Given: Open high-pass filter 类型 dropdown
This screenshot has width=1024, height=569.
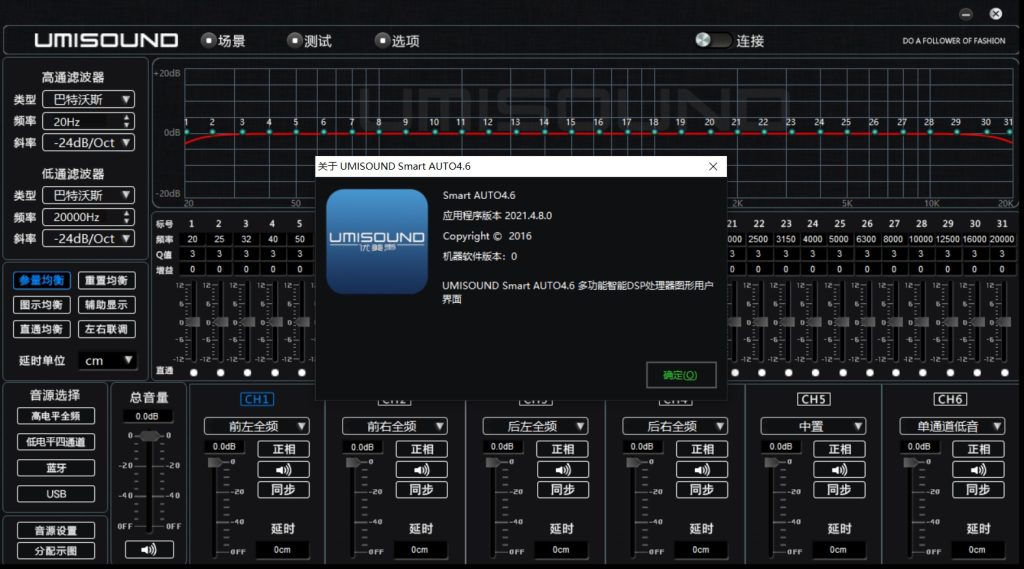Looking at the screenshot, I should 89,99.
